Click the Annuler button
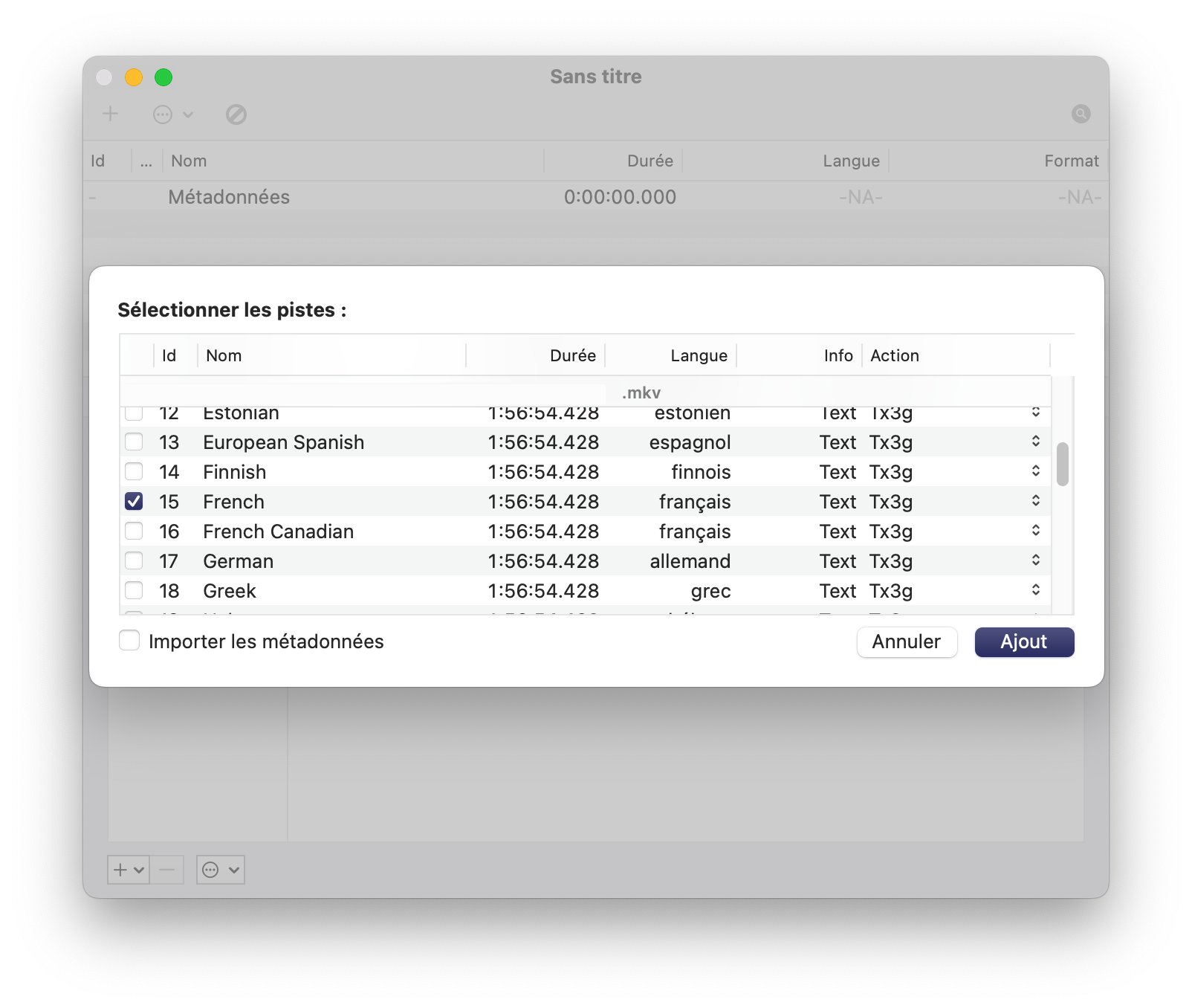Image resolution: width=1192 pixels, height=1008 pixels. tap(907, 642)
